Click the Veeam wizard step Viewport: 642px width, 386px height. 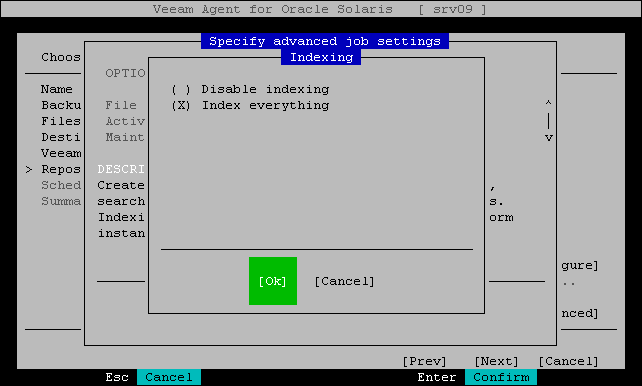tap(61, 153)
